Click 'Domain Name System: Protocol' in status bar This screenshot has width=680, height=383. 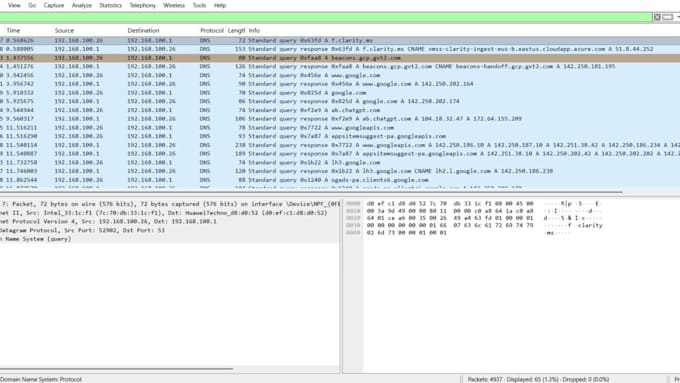[41, 379]
